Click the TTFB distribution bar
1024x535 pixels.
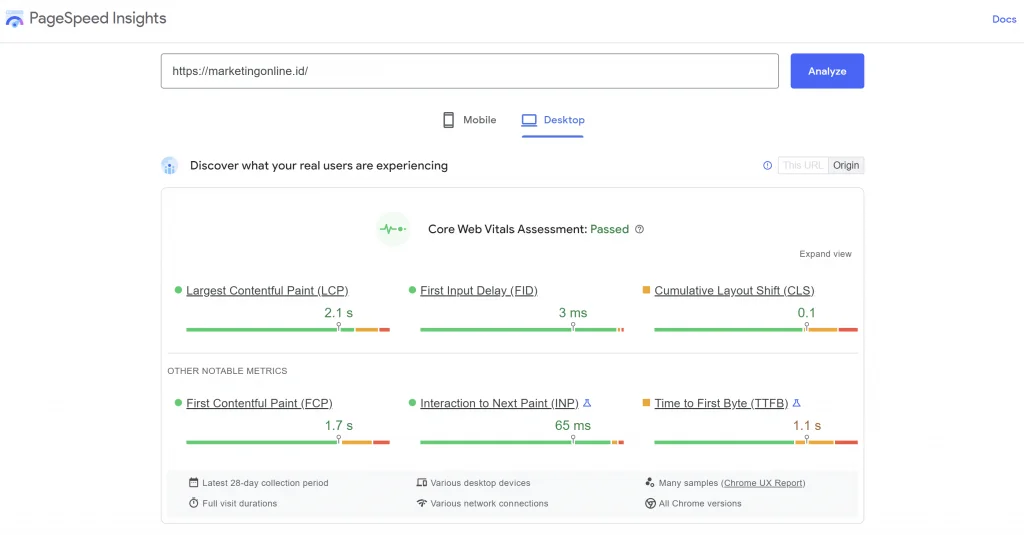click(x=756, y=442)
